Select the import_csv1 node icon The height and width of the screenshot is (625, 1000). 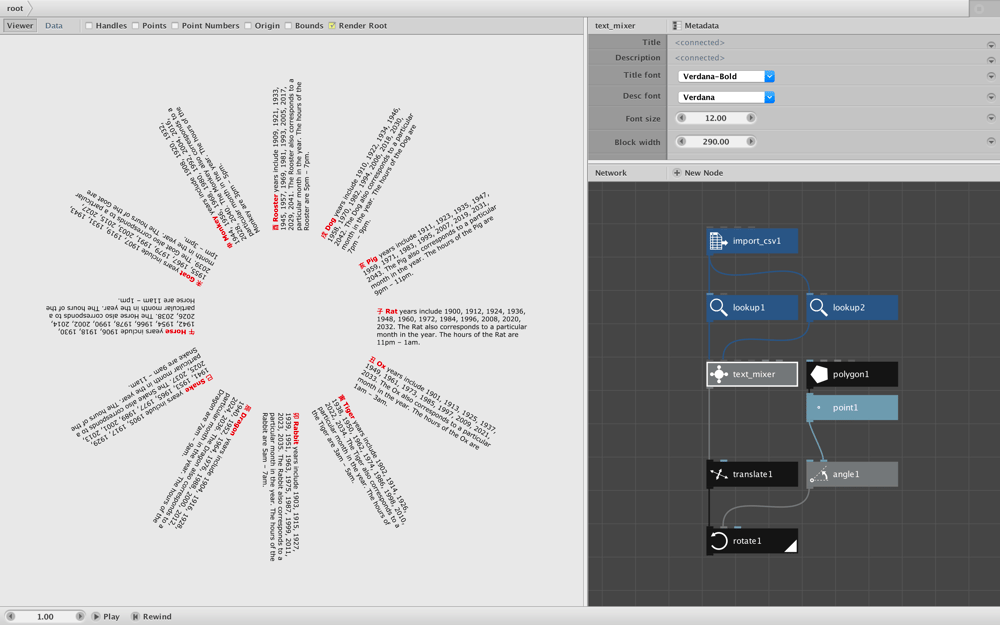pos(718,241)
